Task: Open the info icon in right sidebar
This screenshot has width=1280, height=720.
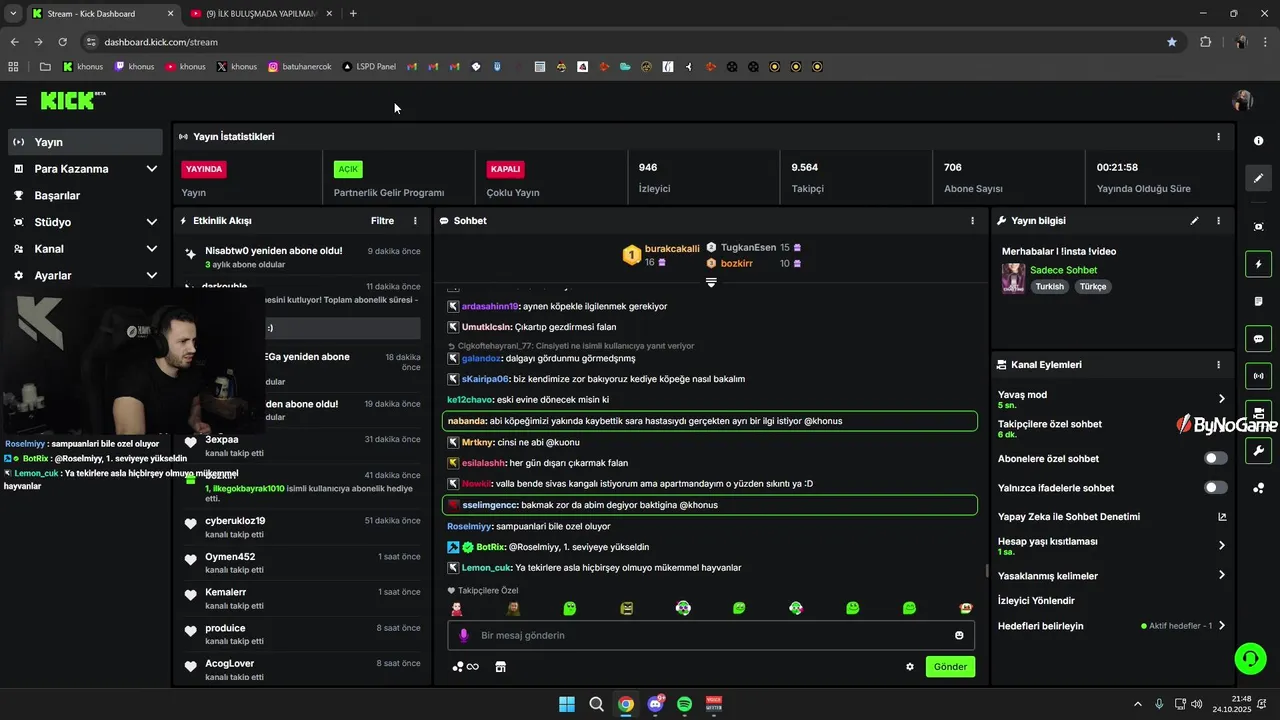Action: click(x=1258, y=141)
